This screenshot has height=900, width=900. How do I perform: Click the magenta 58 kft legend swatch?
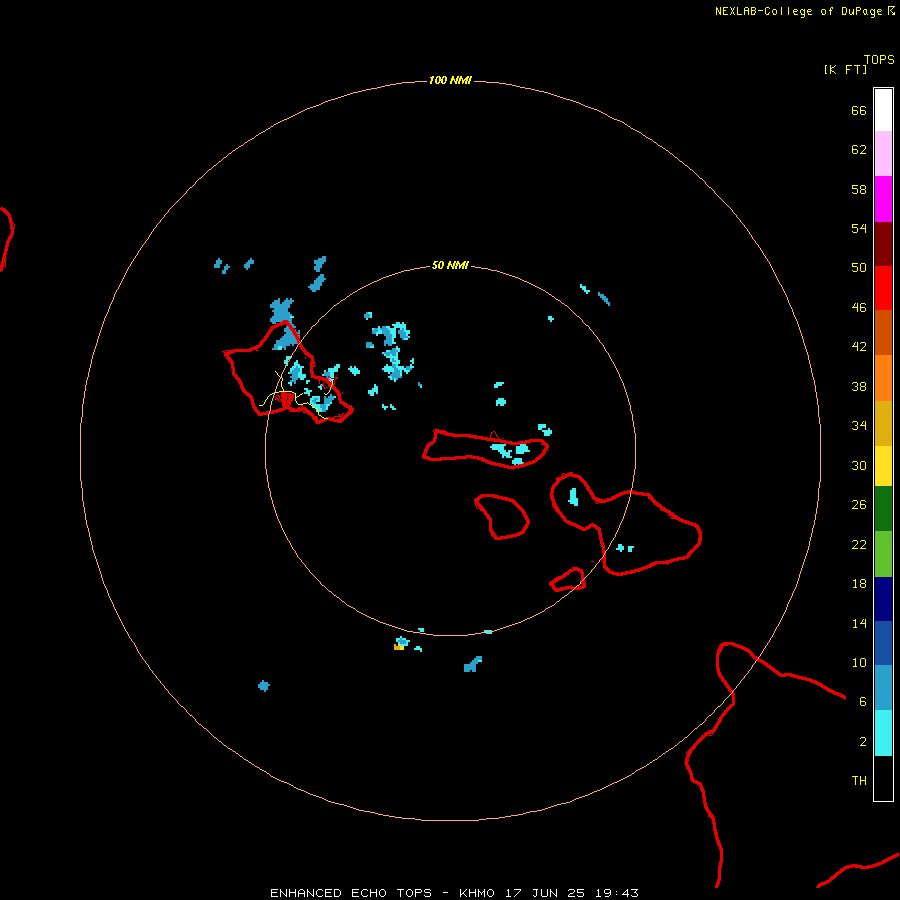(883, 199)
